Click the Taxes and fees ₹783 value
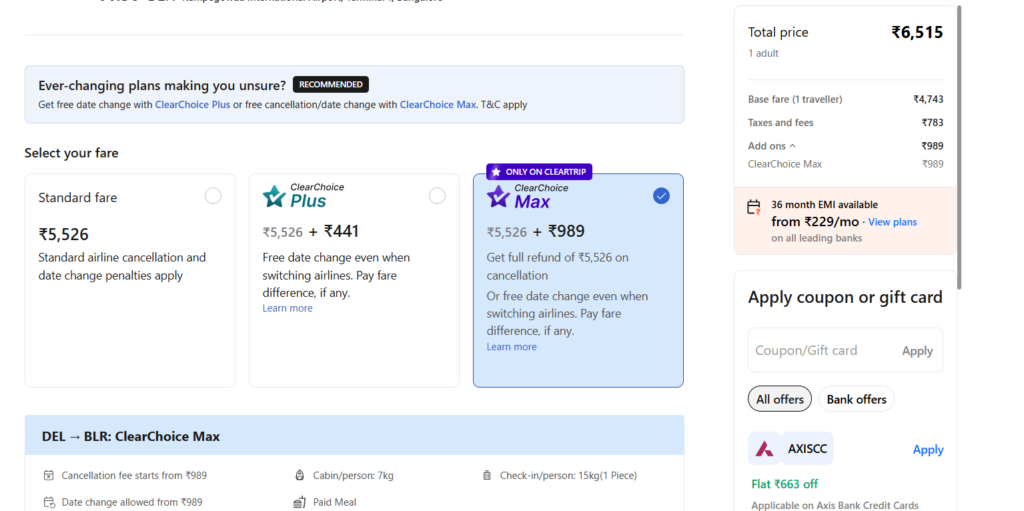1024x511 pixels. (x=933, y=122)
